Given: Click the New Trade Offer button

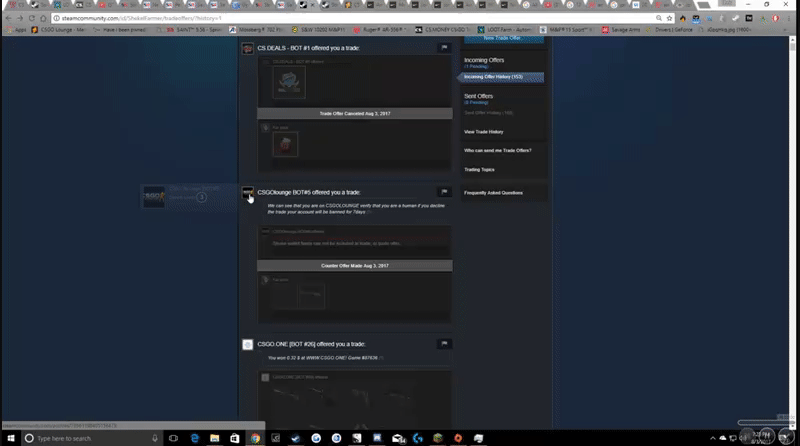Looking at the screenshot, I should click(x=503, y=39).
